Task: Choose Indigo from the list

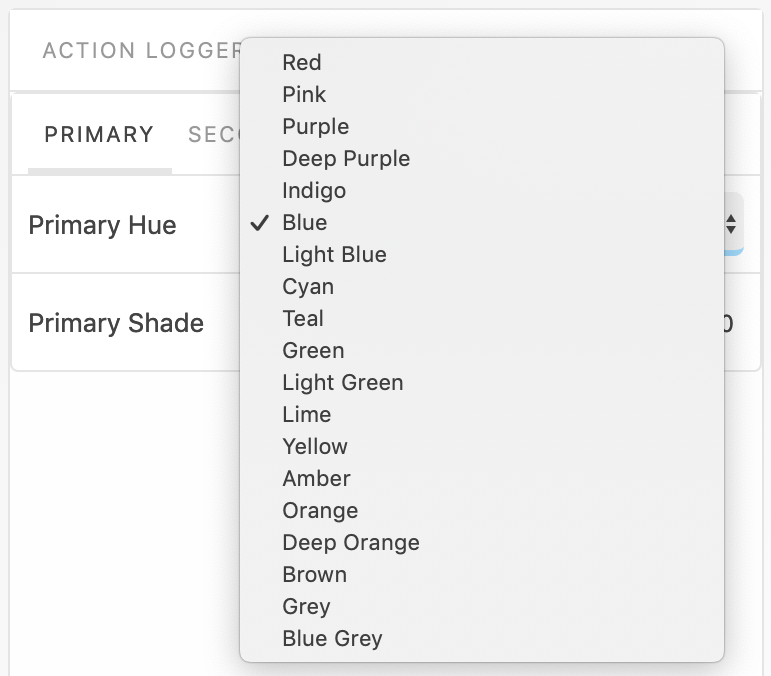Action: click(314, 191)
